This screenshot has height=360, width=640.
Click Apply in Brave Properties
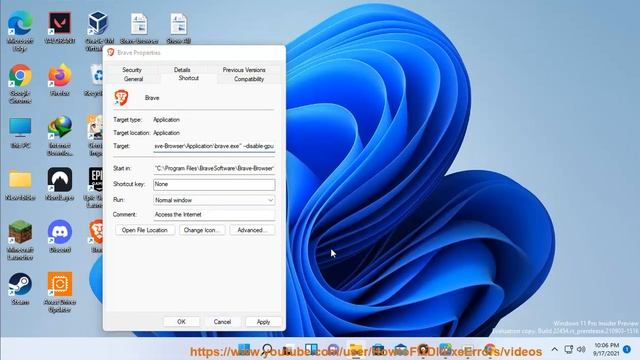263,322
